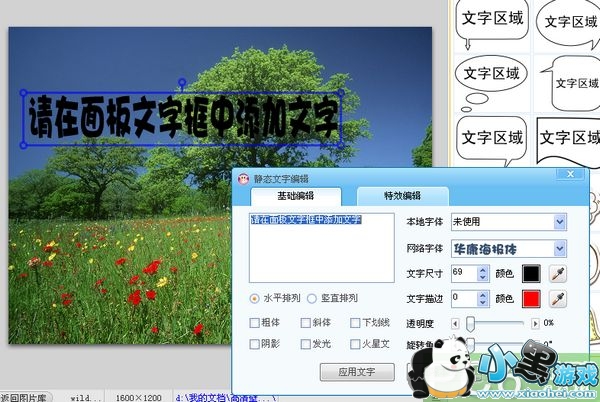Click the top-right corner handle of the canvas text box
The image size is (600, 402).
(341, 93)
